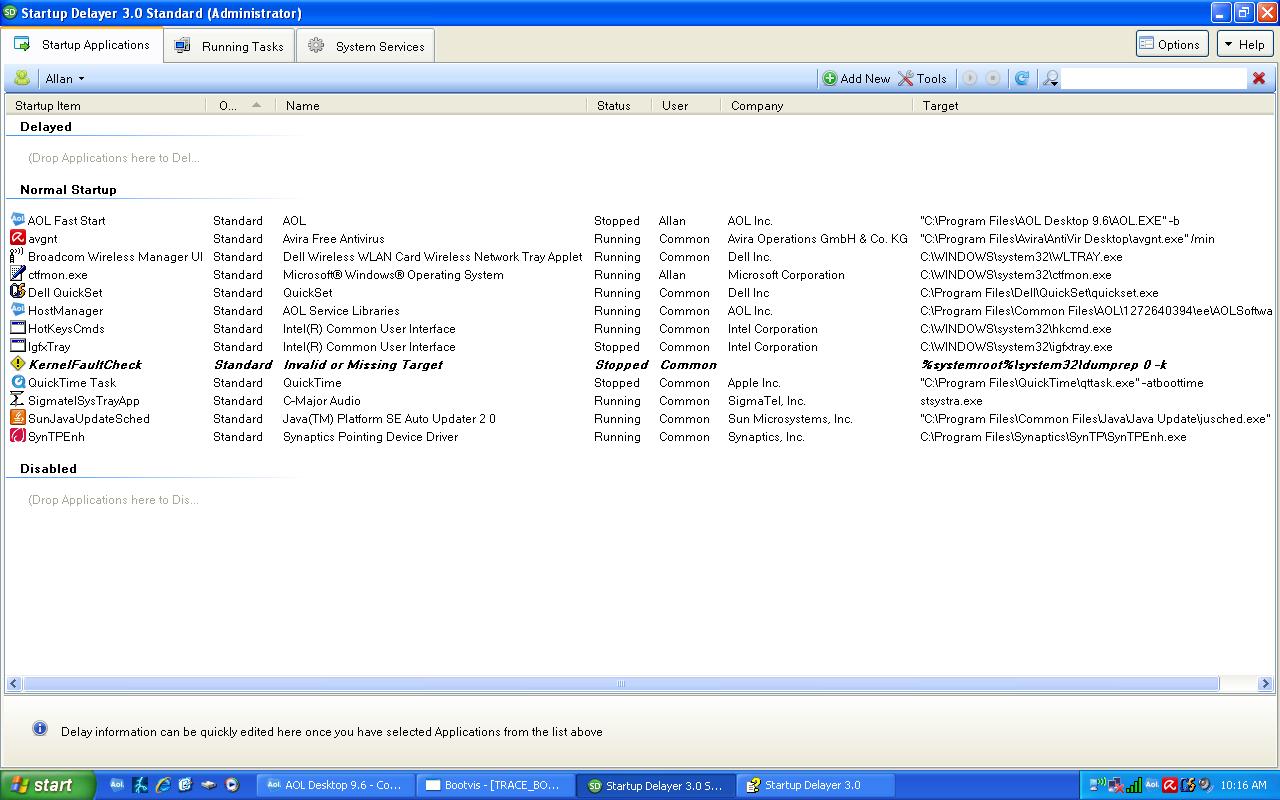The height and width of the screenshot is (800, 1280).
Task: Click the AOL Fast Start row icon
Action: pyautogui.click(x=18, y=220)
